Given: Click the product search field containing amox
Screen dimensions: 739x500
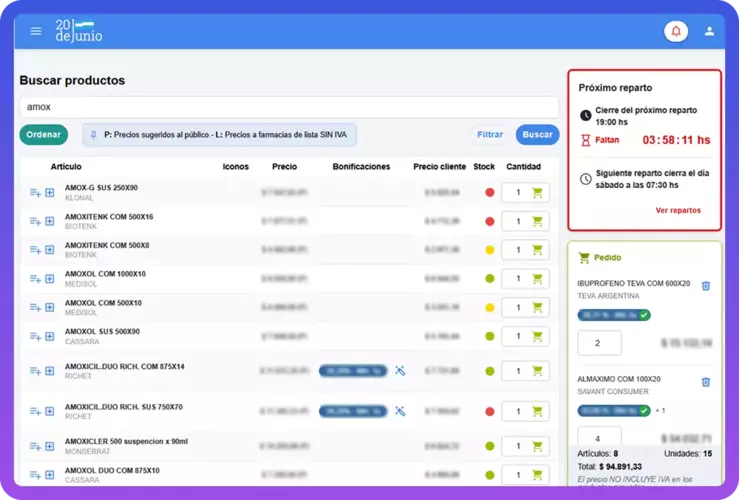Looking at the screenshot, I should (x=288, y=107).
